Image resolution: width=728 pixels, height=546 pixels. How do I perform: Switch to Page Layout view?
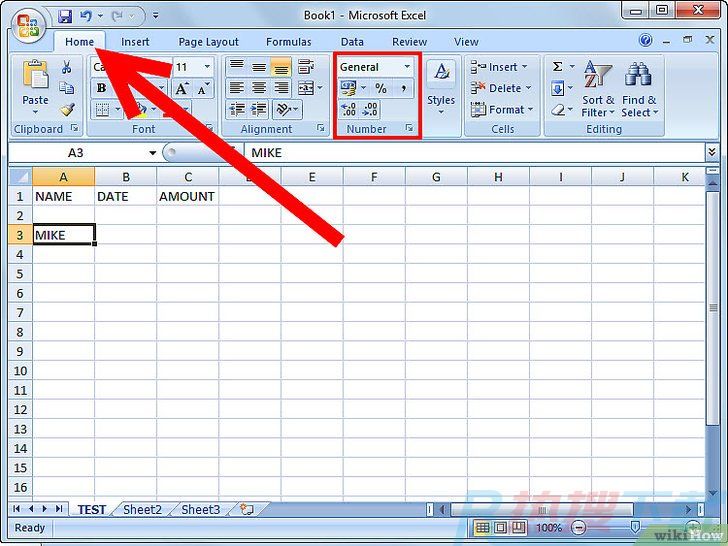coord(500,527)
